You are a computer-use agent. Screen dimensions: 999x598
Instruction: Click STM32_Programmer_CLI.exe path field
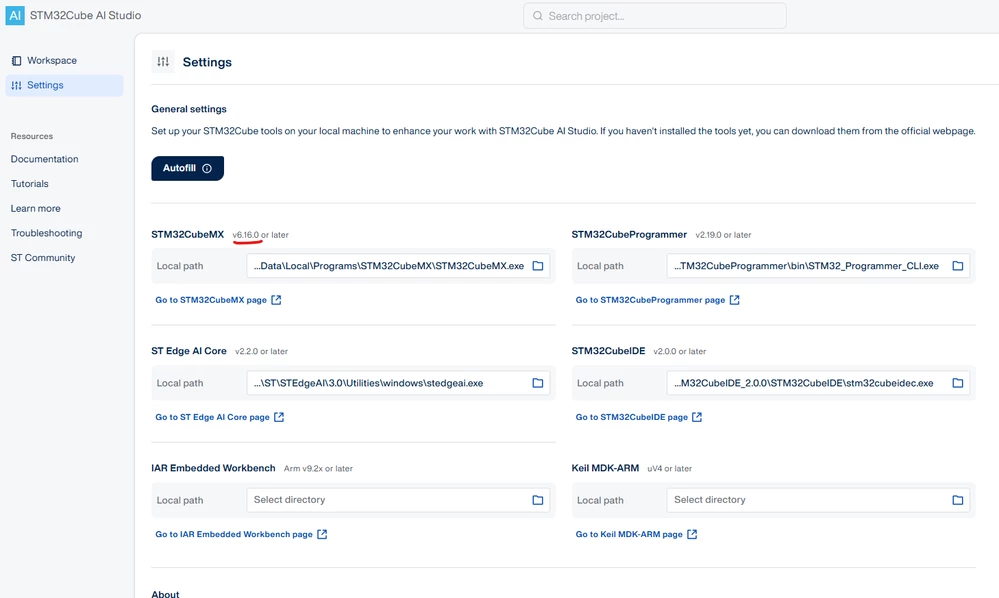point(818,266)
